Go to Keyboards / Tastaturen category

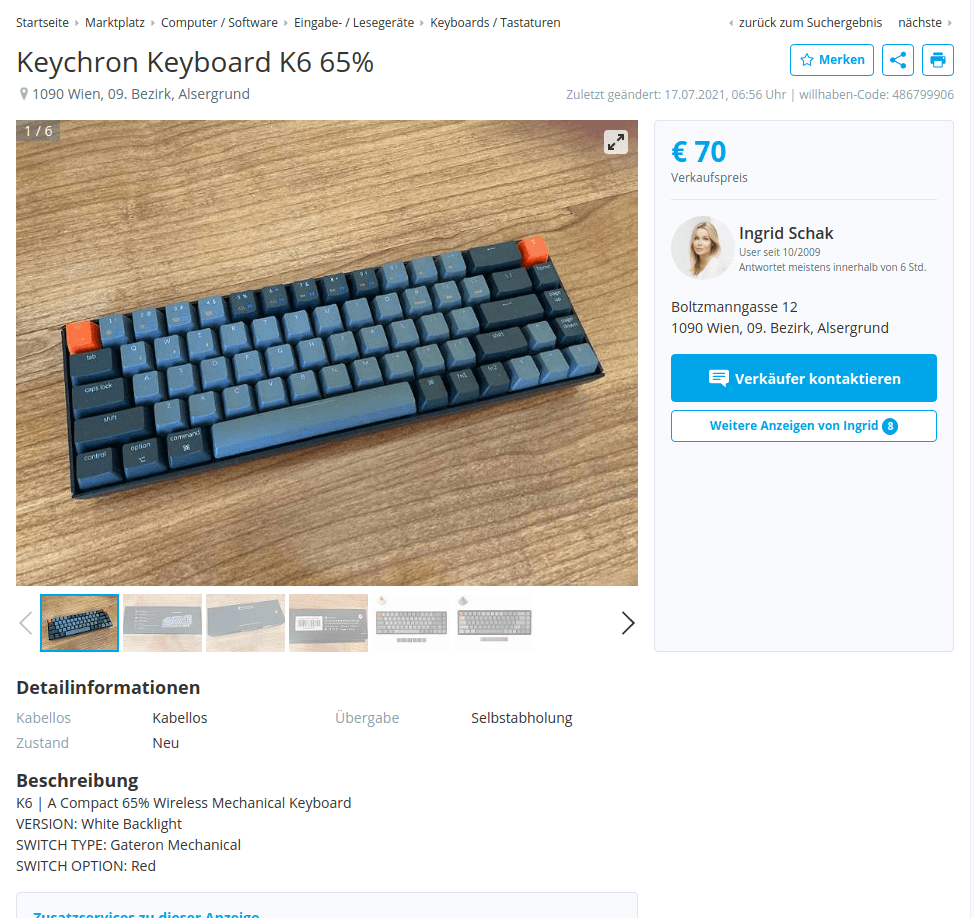click(495, 23)
